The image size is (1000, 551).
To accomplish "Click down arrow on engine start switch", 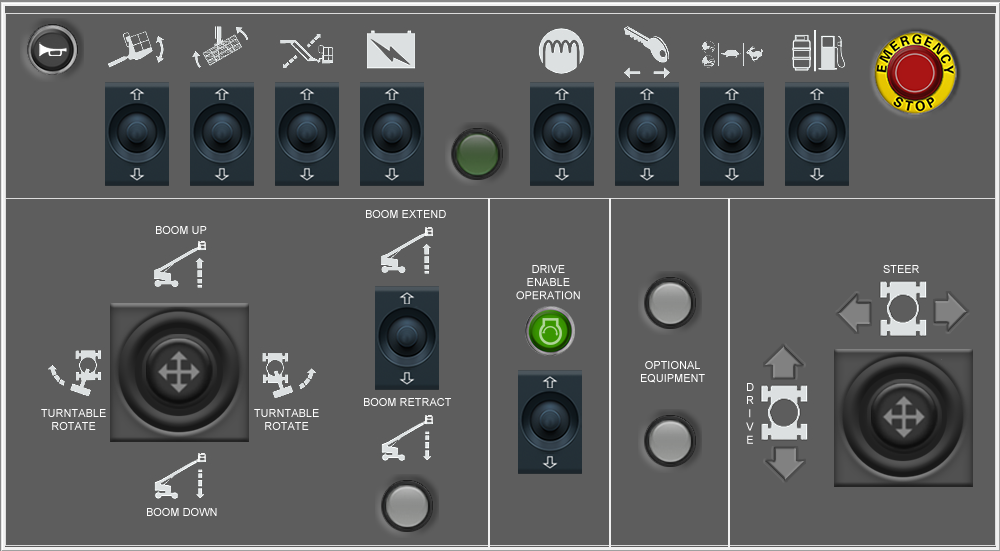I will coord(647,174).
